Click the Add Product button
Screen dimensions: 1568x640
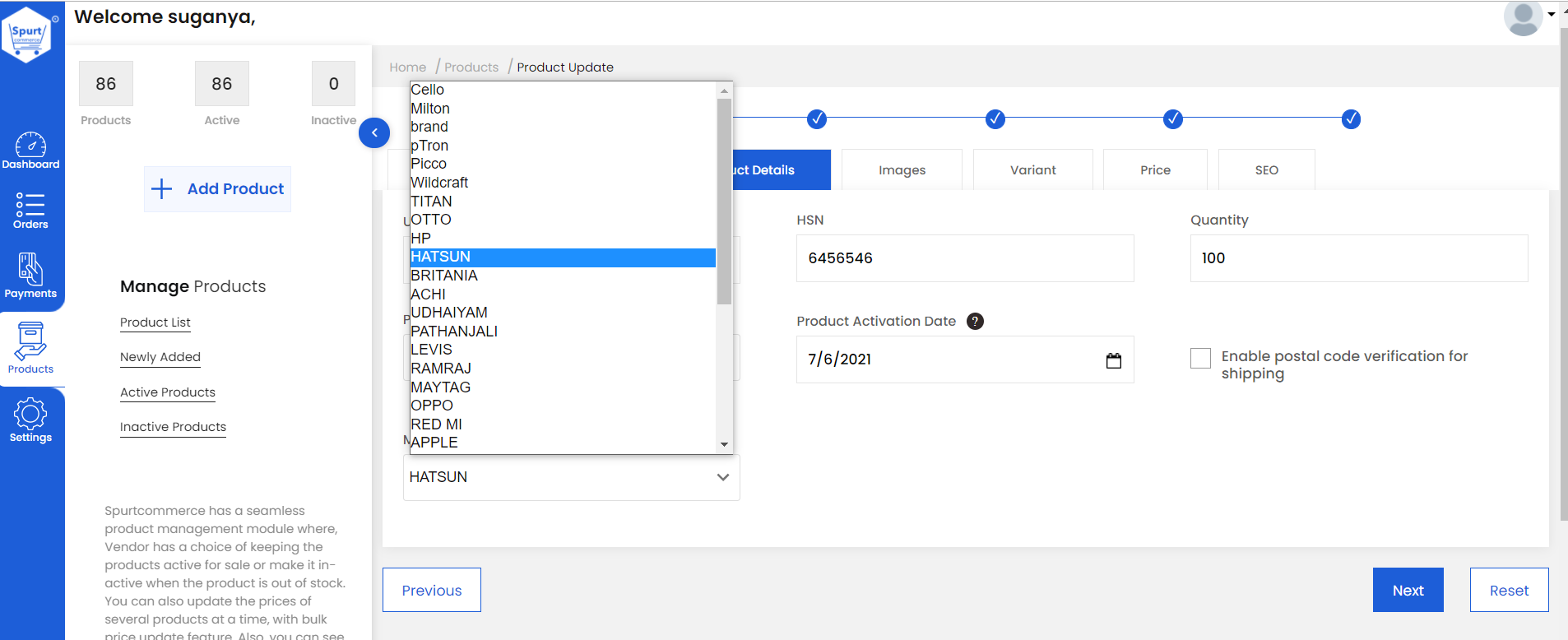point(217,189)
